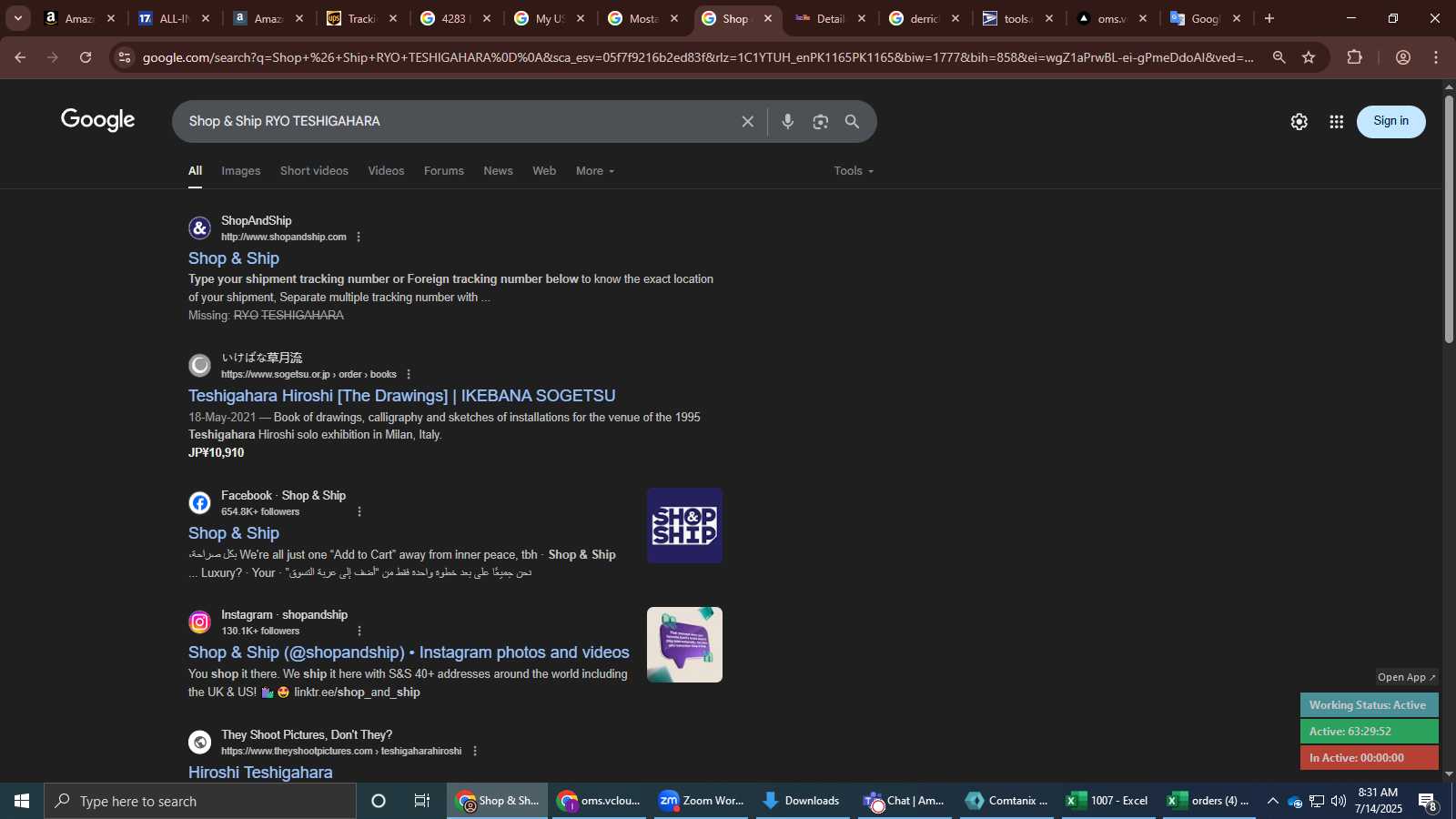Screen dimensions: 1456x819
Task: Open the Facebook Shop & Ship link
Action: coord(234,533)
